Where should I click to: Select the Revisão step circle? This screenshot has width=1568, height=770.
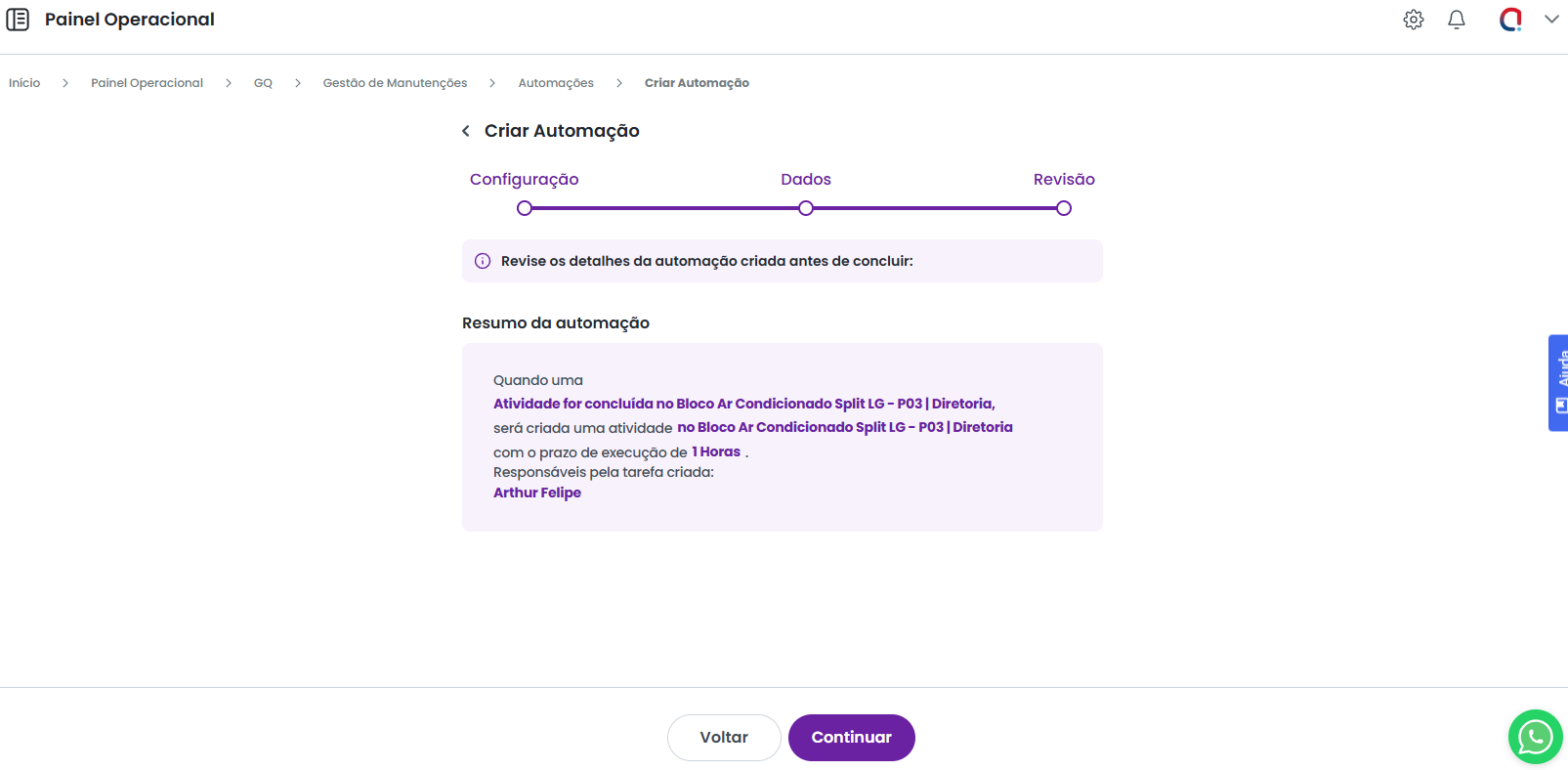click(x=1064, y=208)
